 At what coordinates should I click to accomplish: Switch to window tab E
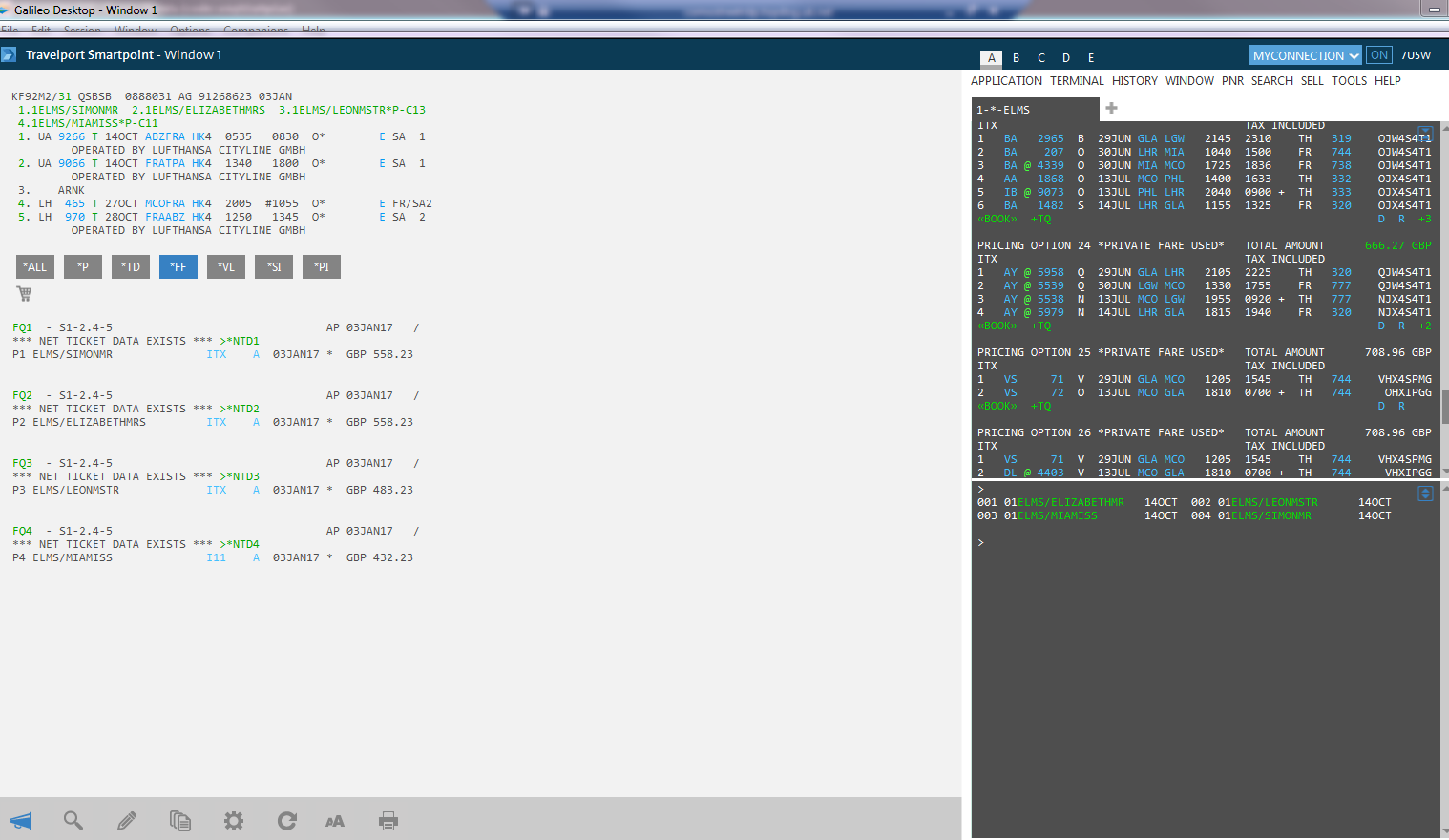point(1091,58)
